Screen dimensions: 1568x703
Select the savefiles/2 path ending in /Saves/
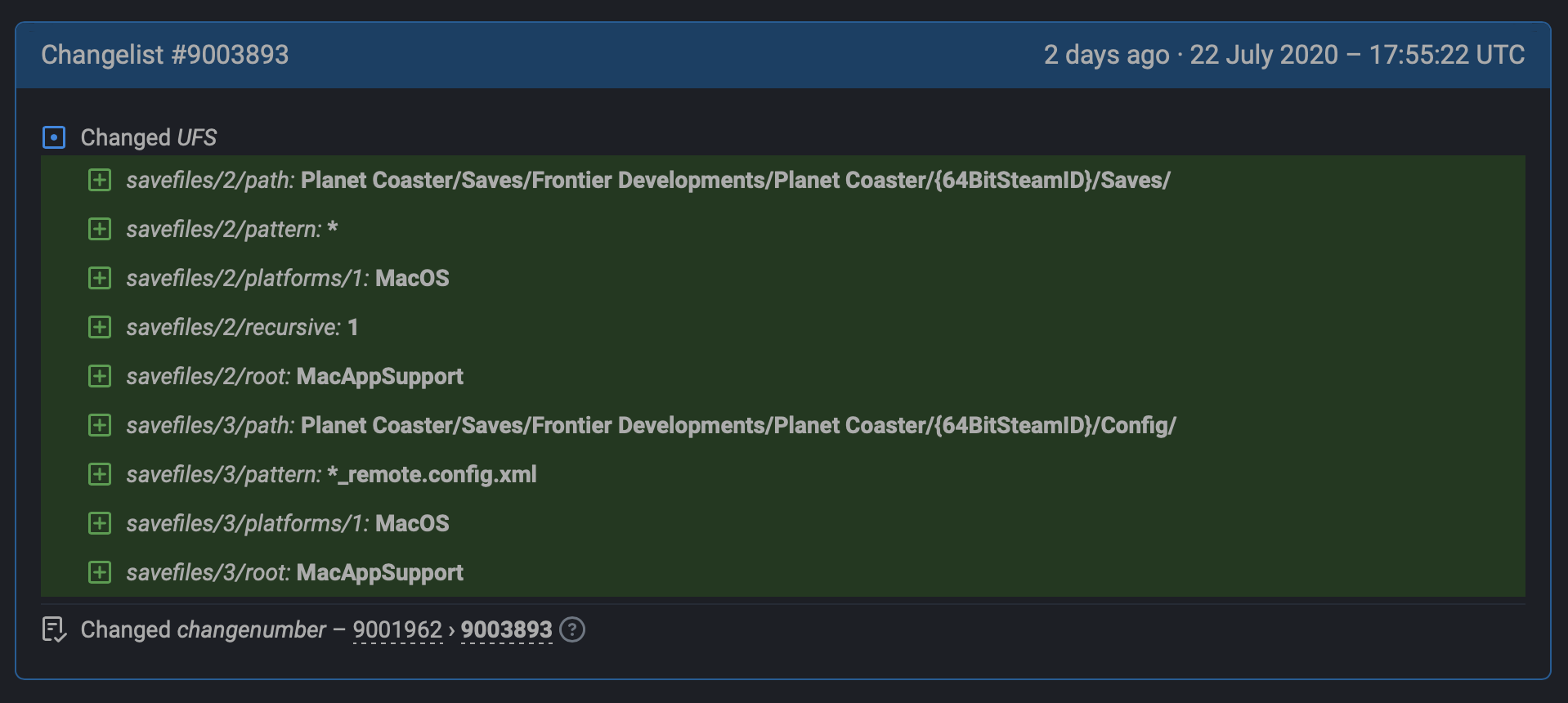pos(736,180)
